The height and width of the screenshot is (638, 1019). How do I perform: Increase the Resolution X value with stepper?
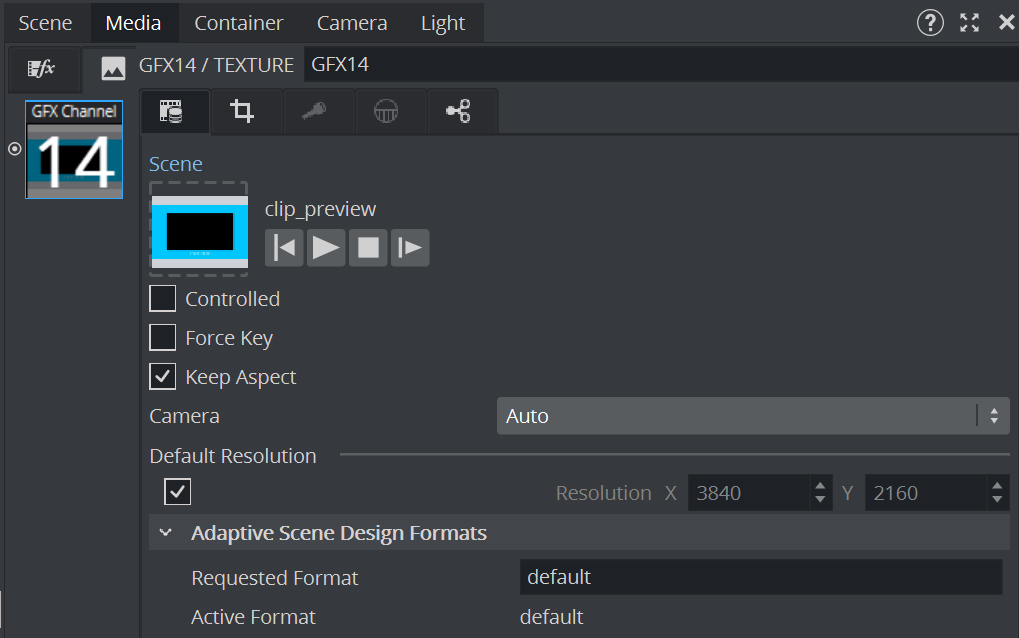tap(820, 486)
